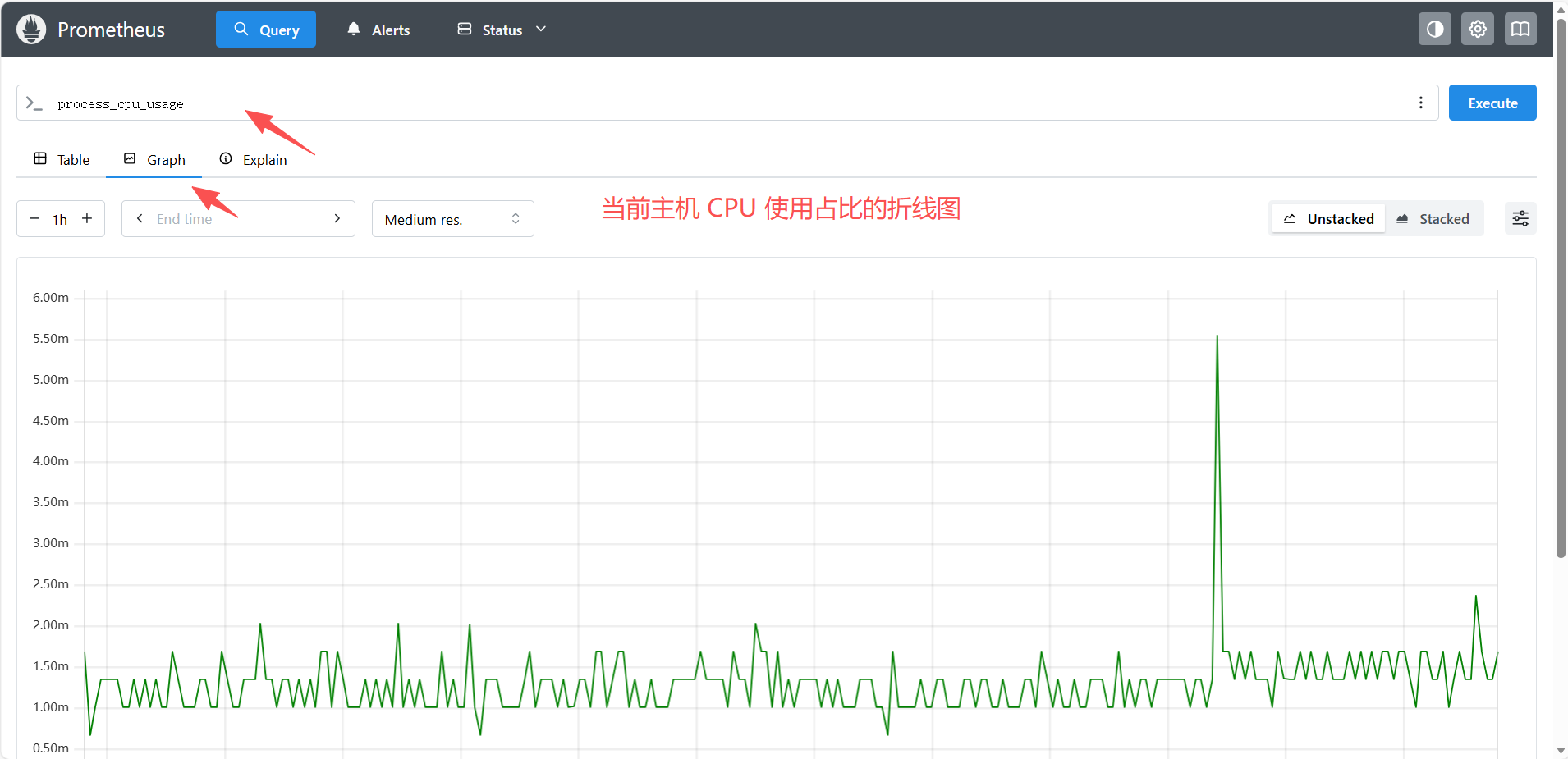Viewport: 1568px width, 759px height.
Task: Decrease the range with the minus icon
Action: click(x=34, y=218)
